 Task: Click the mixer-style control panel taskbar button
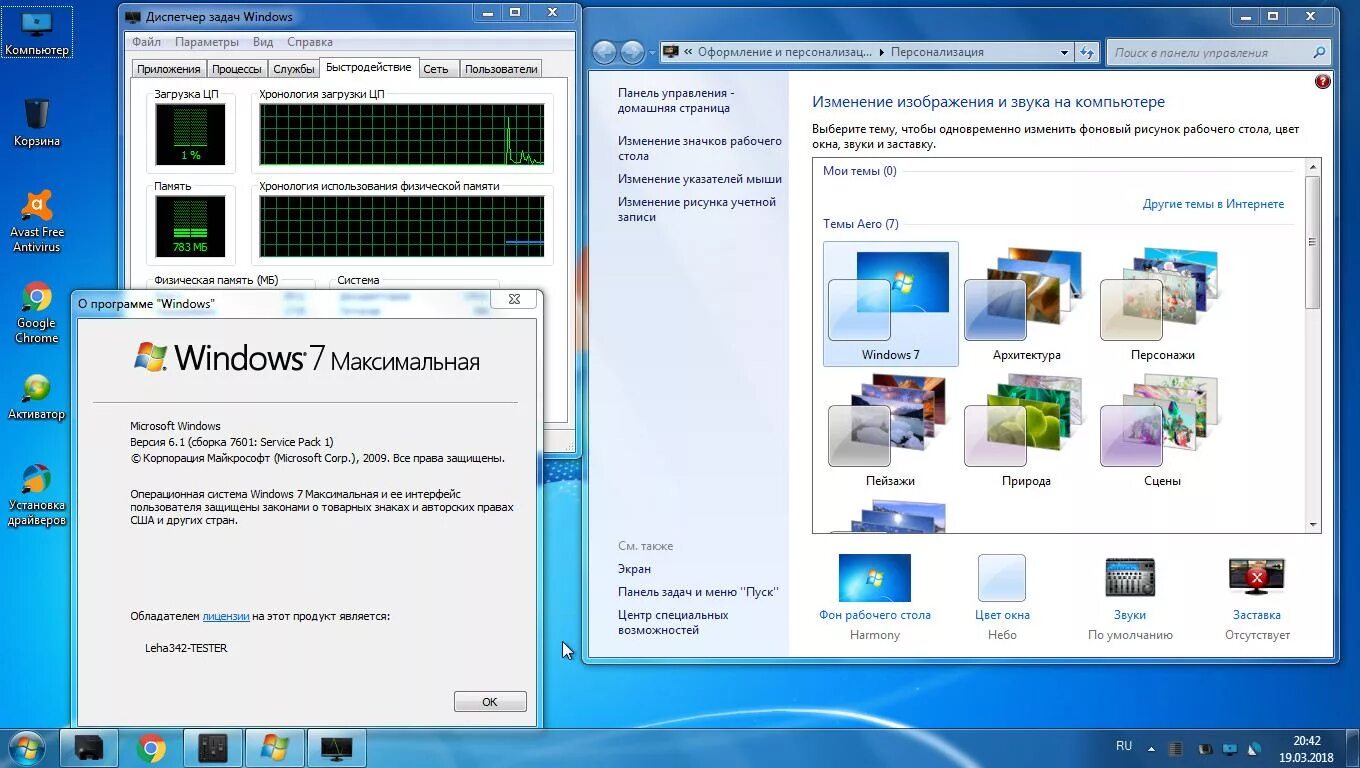(x=213, y=747)
